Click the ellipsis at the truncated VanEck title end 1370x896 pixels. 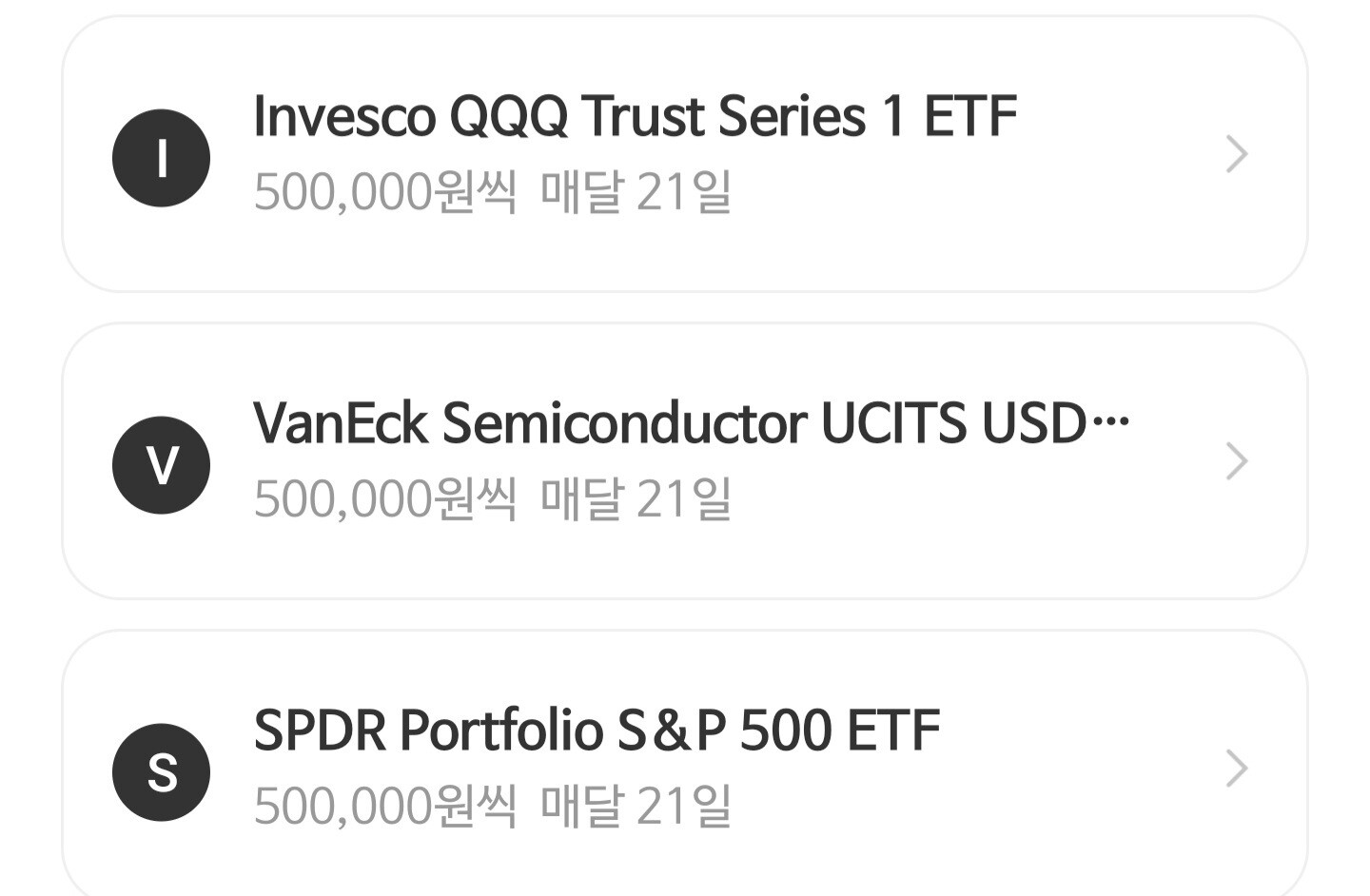tap(1110, 423)
